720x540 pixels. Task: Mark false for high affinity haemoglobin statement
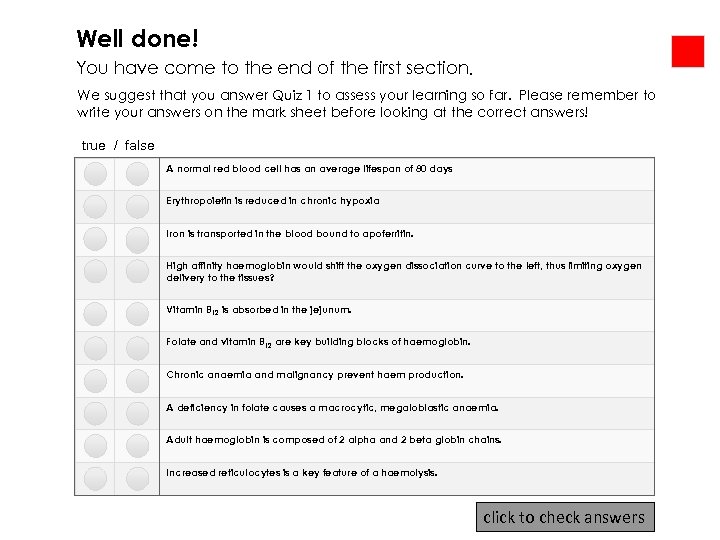point(137,273)
